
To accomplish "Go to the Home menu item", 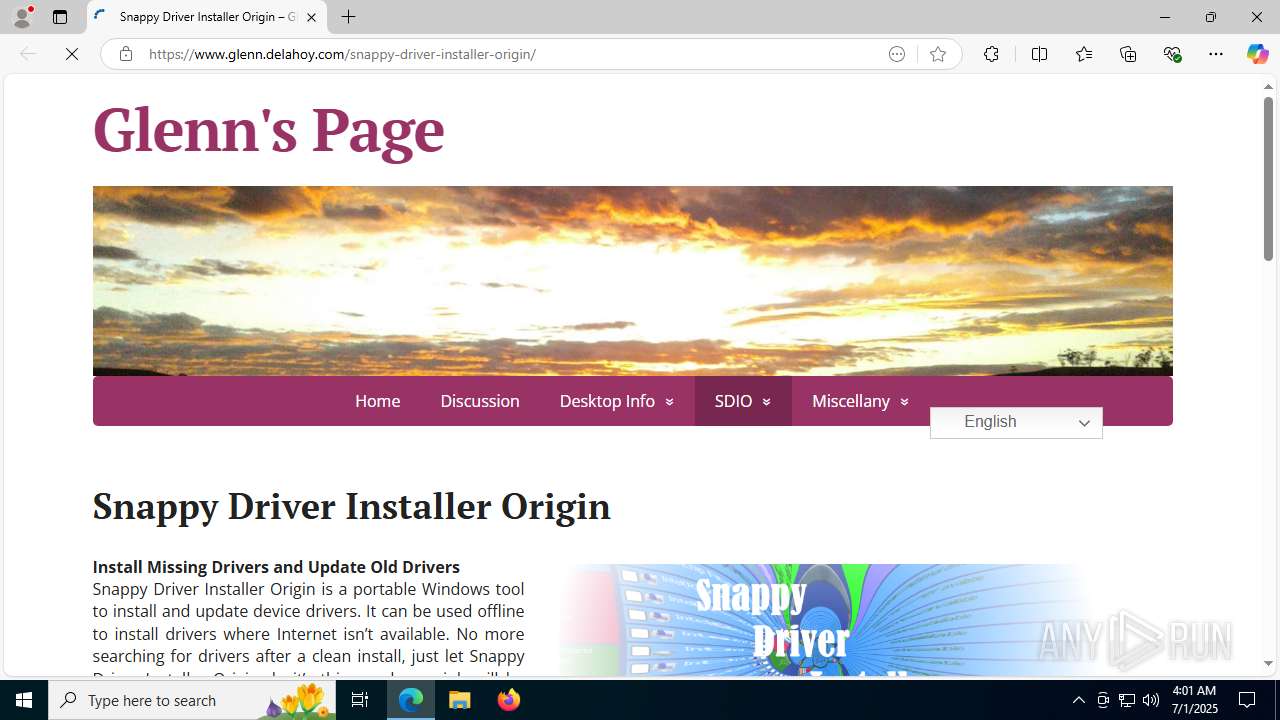I will (x=377, y=401).
